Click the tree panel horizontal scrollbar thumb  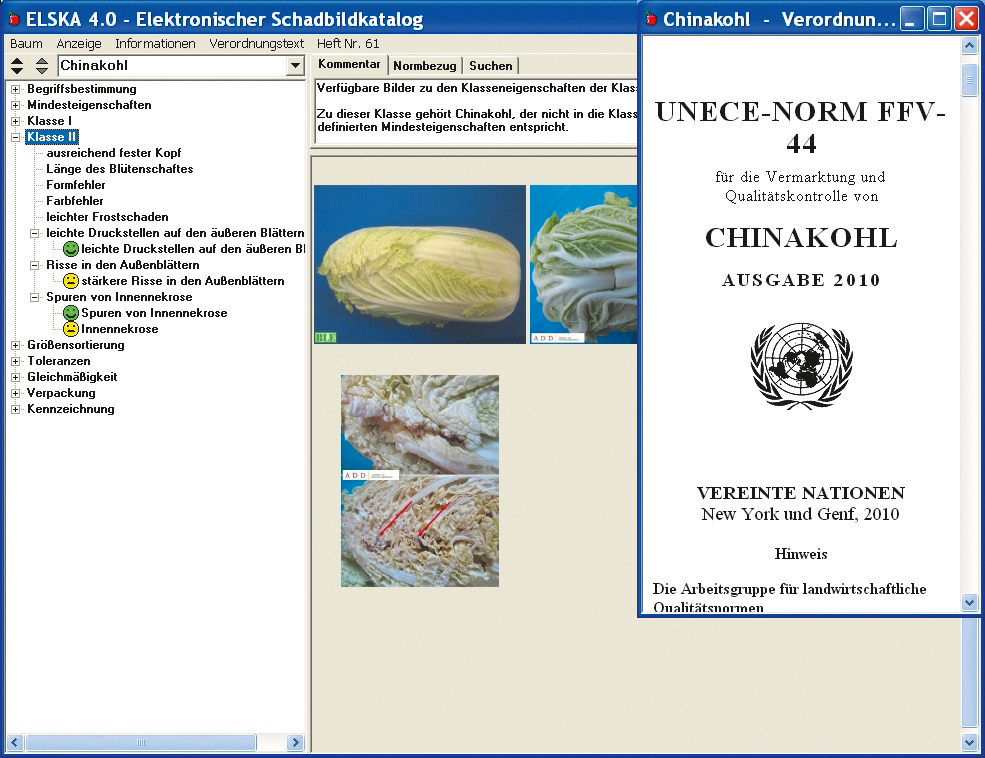coord(141,742)
